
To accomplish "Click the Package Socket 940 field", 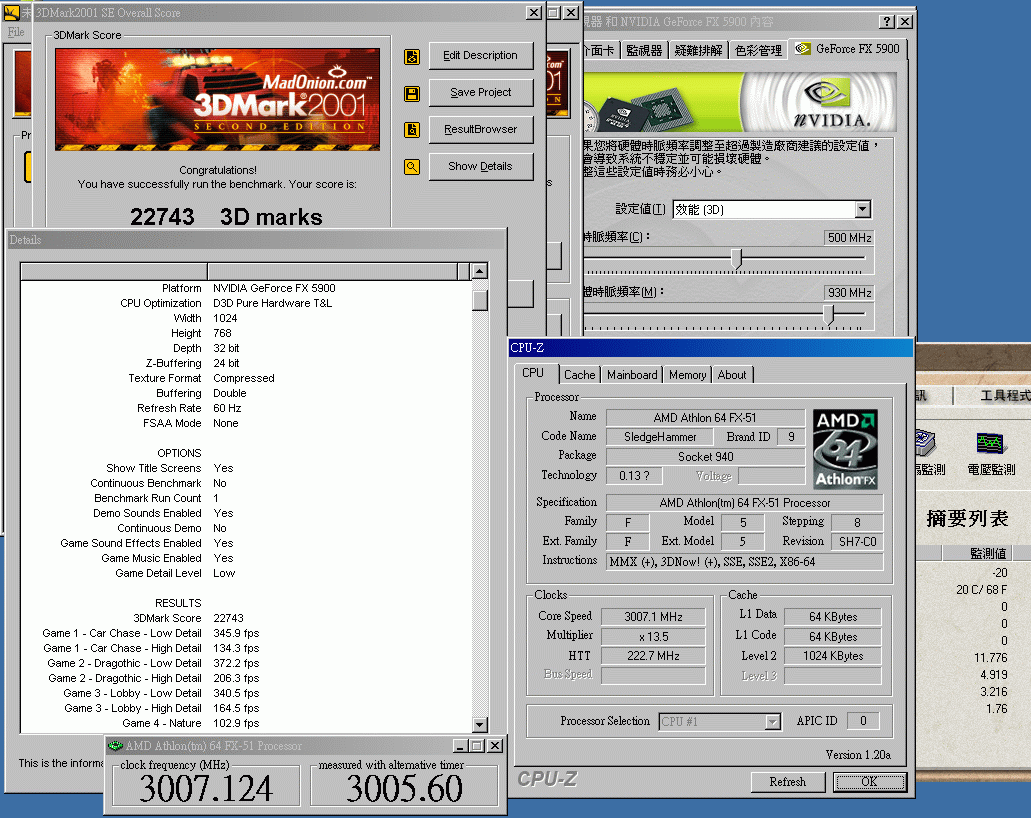I will 705,456.
